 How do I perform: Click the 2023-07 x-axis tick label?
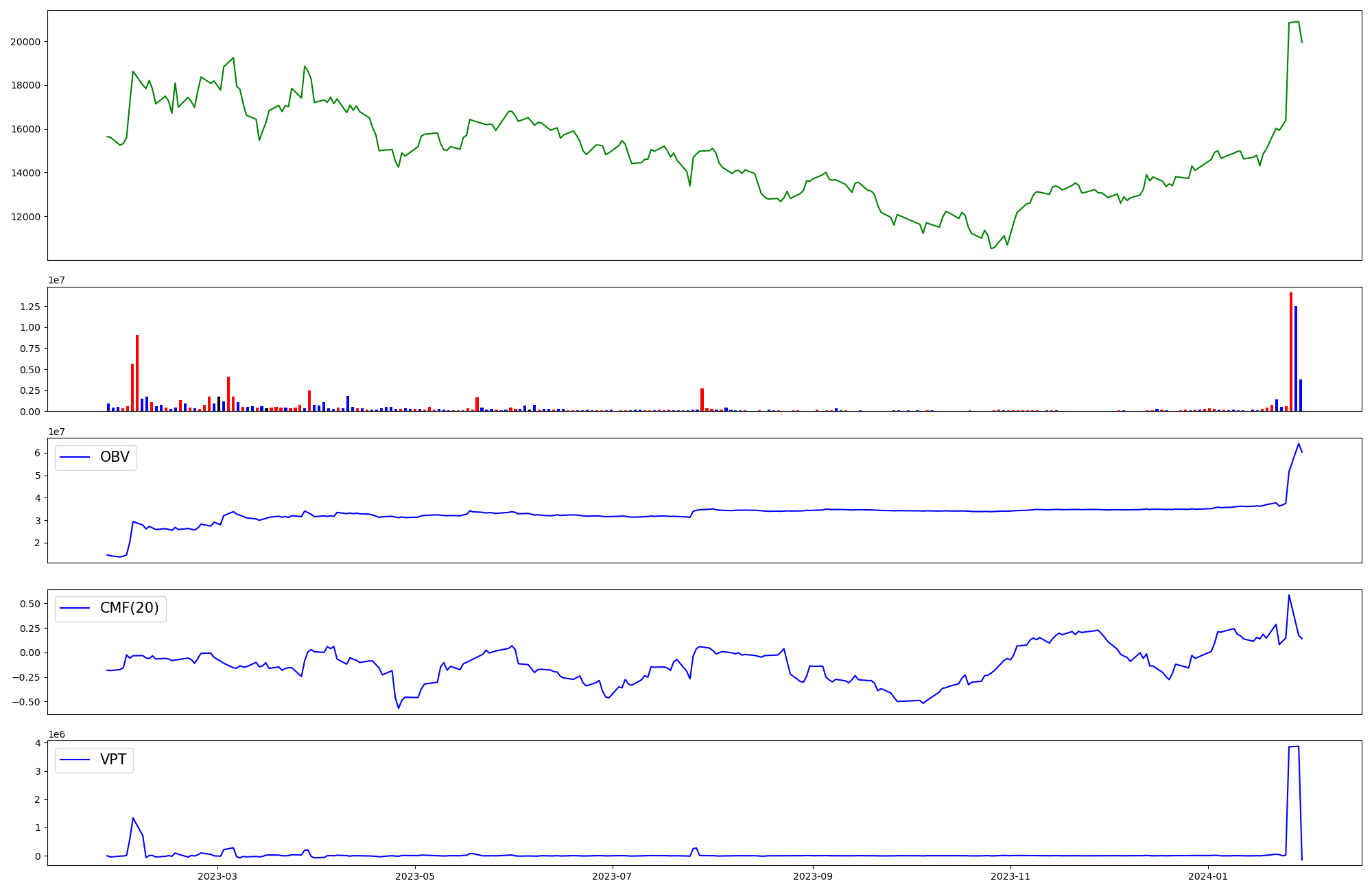click(612, 876)
